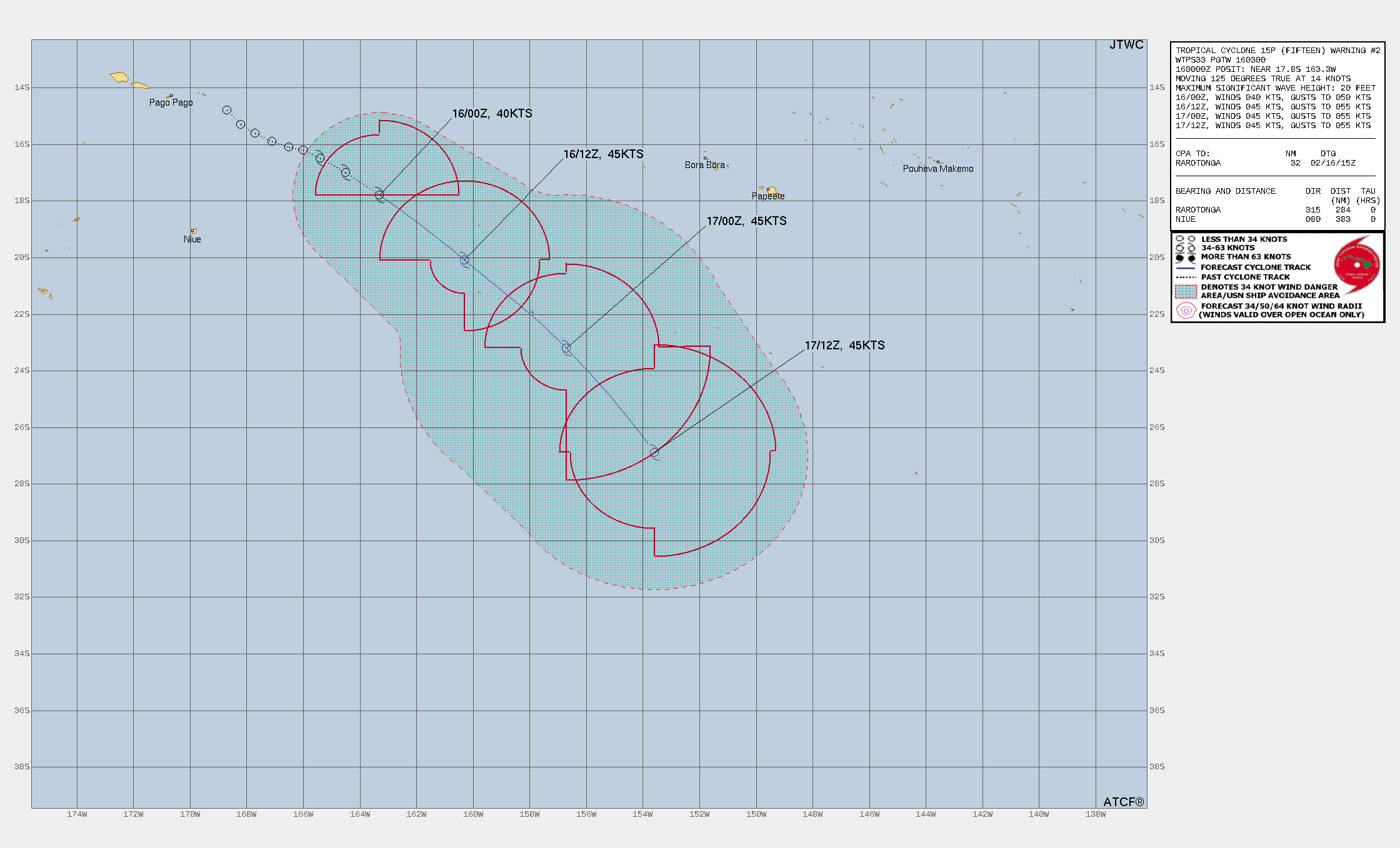Click the '17/12Z, 45KTS' forecast label

coord(844,346)
